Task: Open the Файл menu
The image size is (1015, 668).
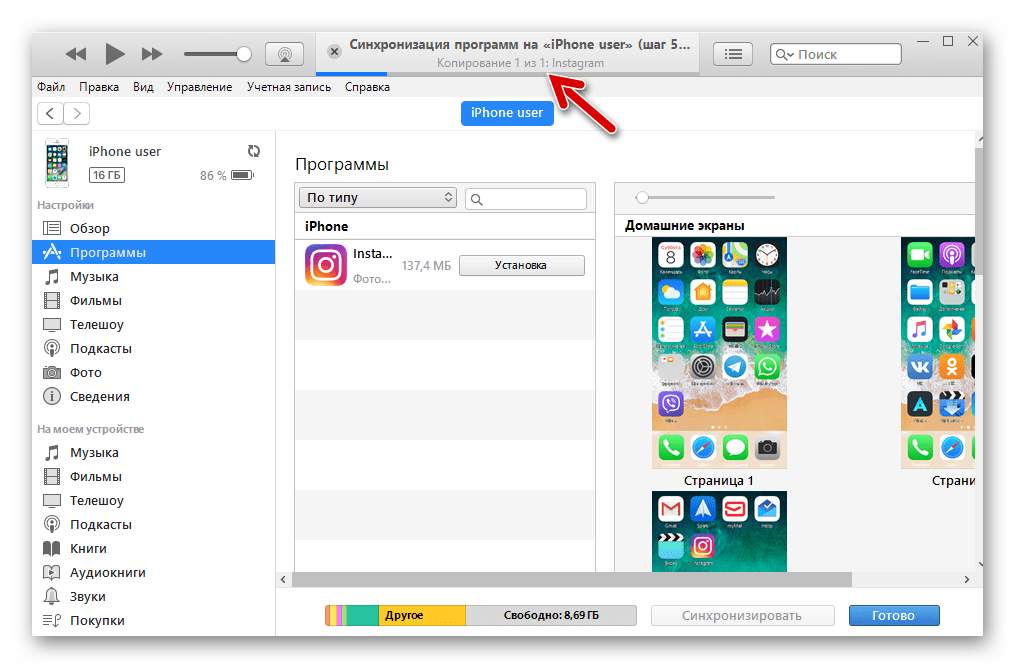Action: click(x=51, y=87)
